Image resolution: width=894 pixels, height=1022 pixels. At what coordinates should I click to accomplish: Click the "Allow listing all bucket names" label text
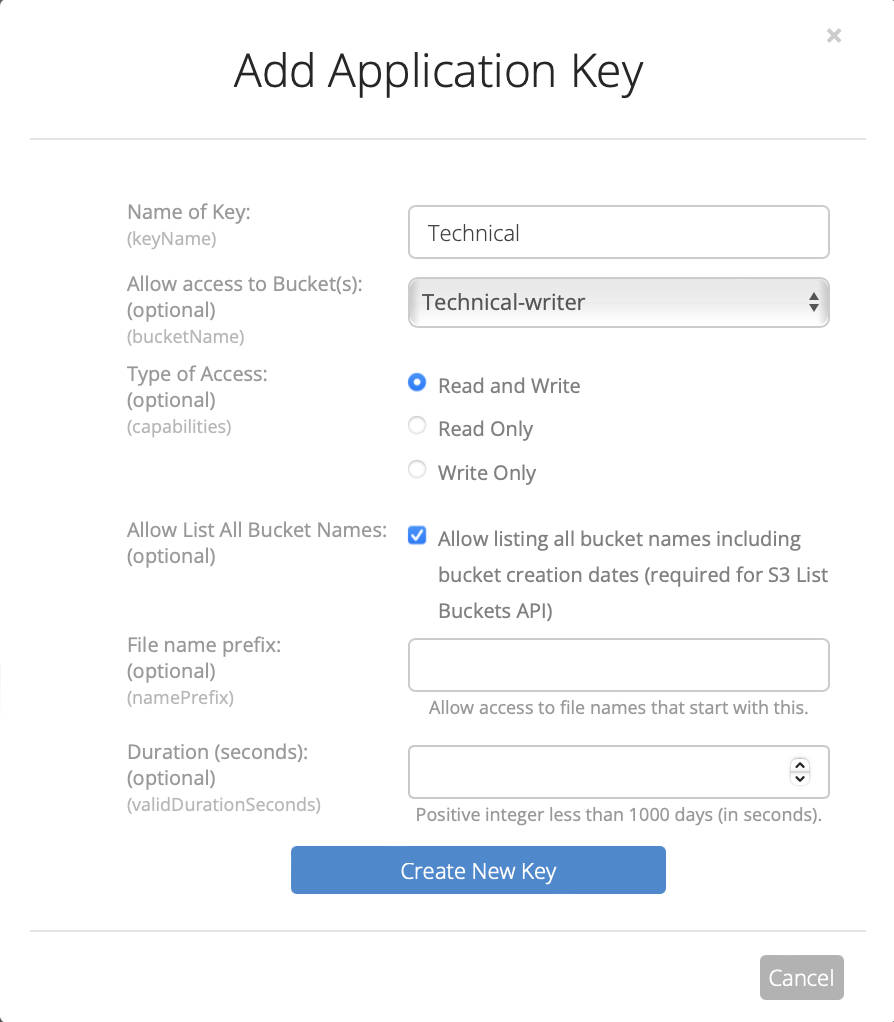coord(619,539)
